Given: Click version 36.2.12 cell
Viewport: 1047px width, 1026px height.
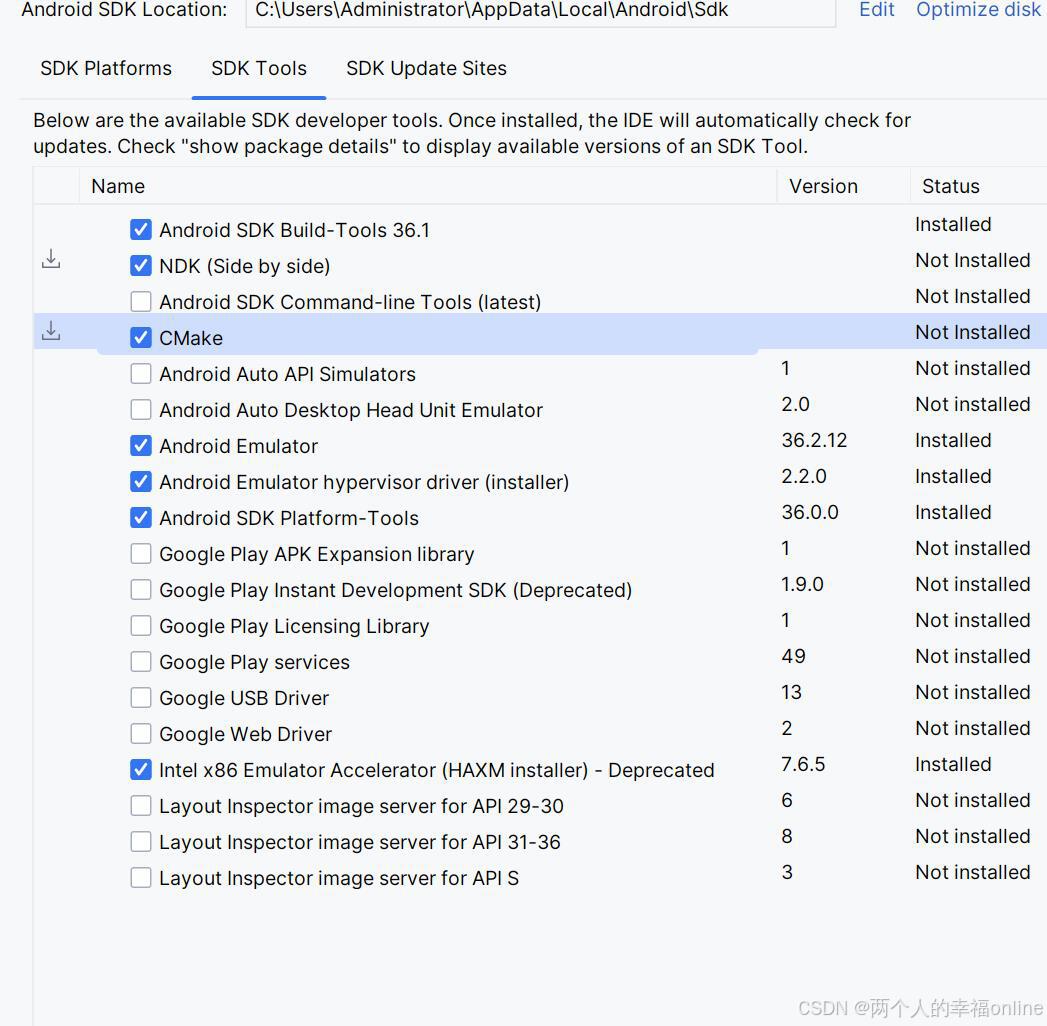Looking at the screenshot, I should 814,441.
